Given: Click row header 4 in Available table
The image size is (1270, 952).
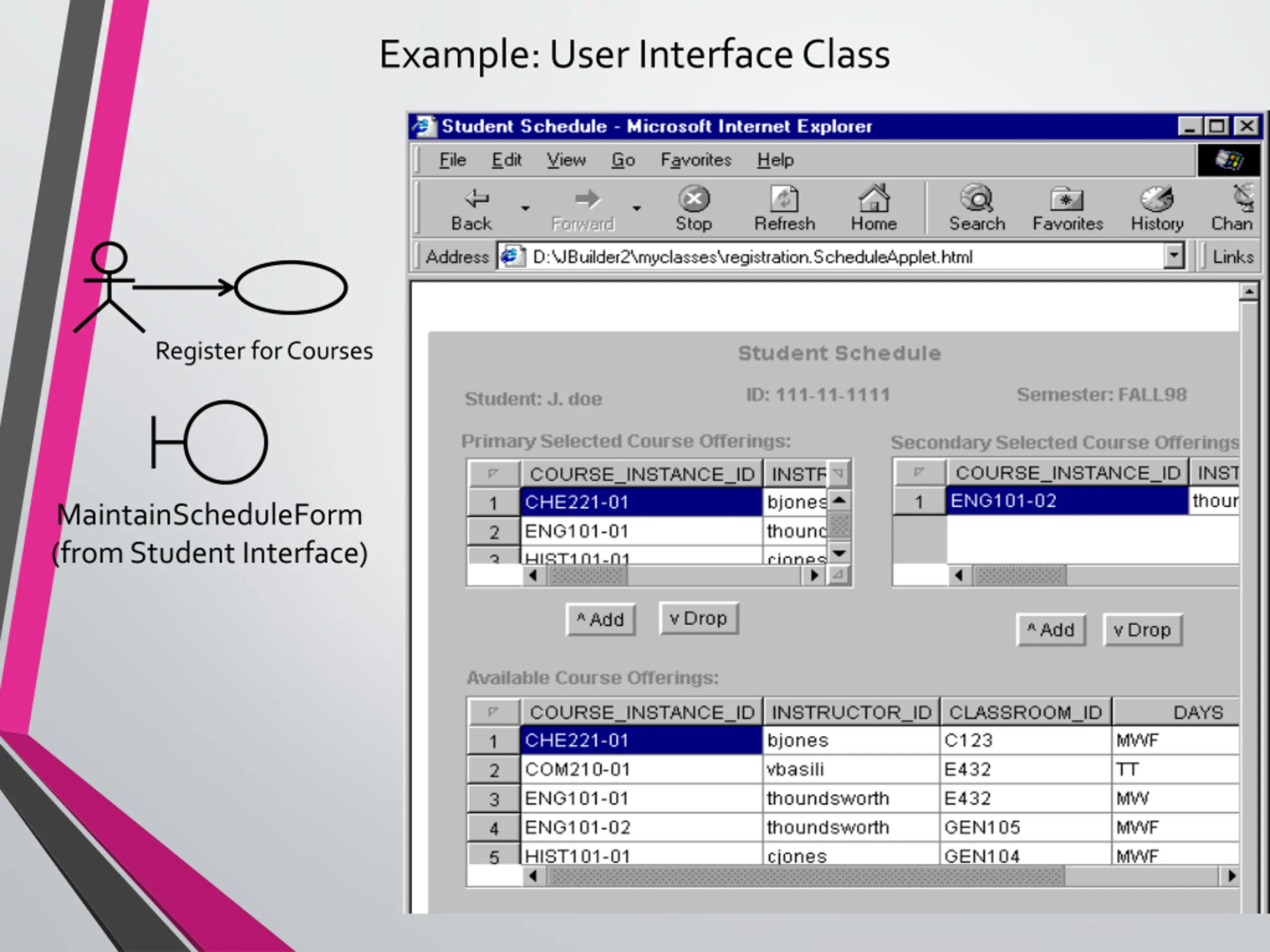Looking at the screenshot, I should point(494,828).
